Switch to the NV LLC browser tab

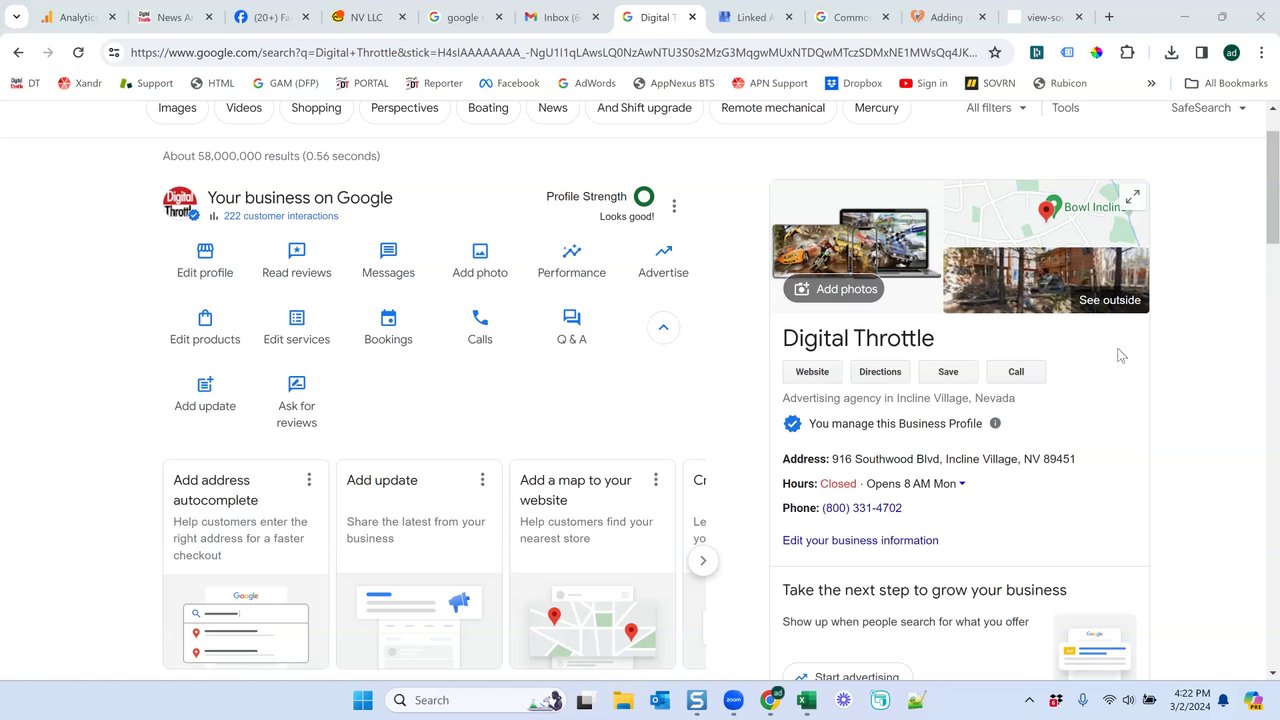(366, 17)
